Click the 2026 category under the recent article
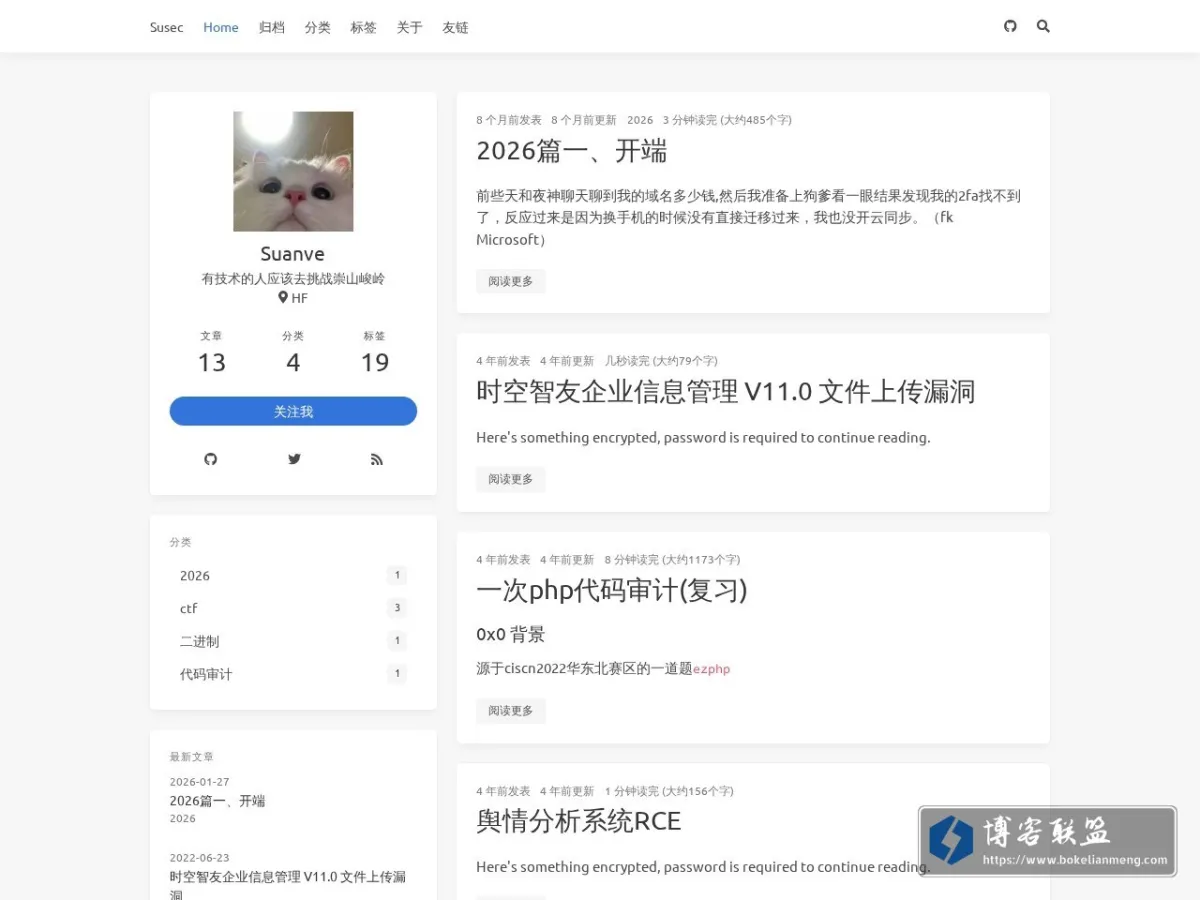Viewport: 1200px width, 900px height. pos(183,819)
